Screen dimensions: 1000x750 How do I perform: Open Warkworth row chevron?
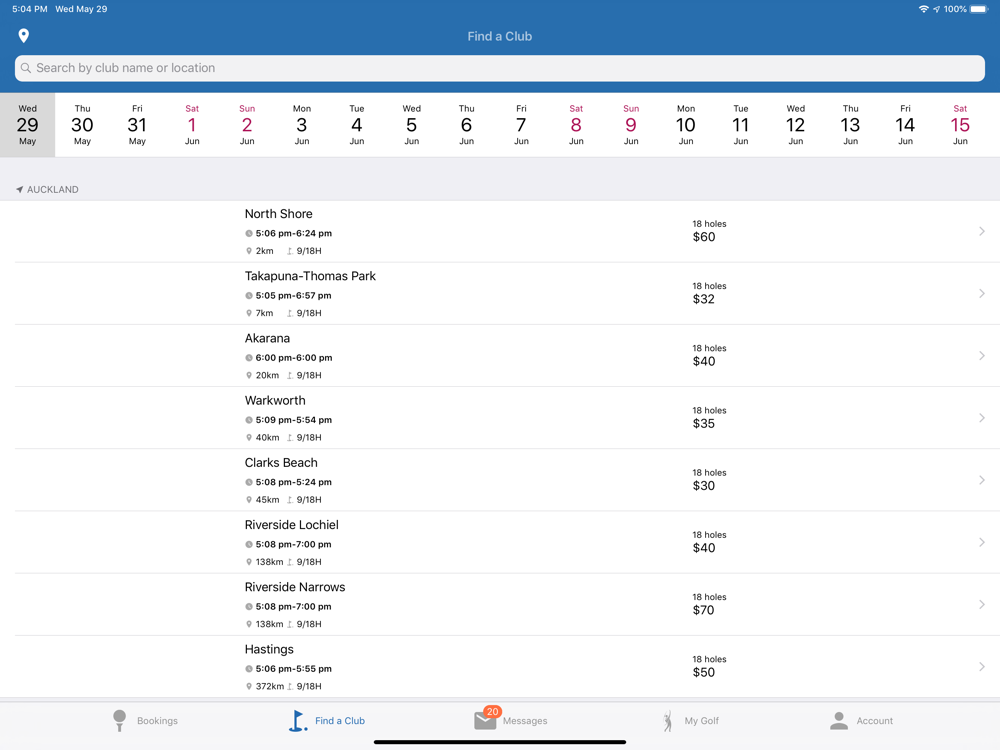point(982,418)
